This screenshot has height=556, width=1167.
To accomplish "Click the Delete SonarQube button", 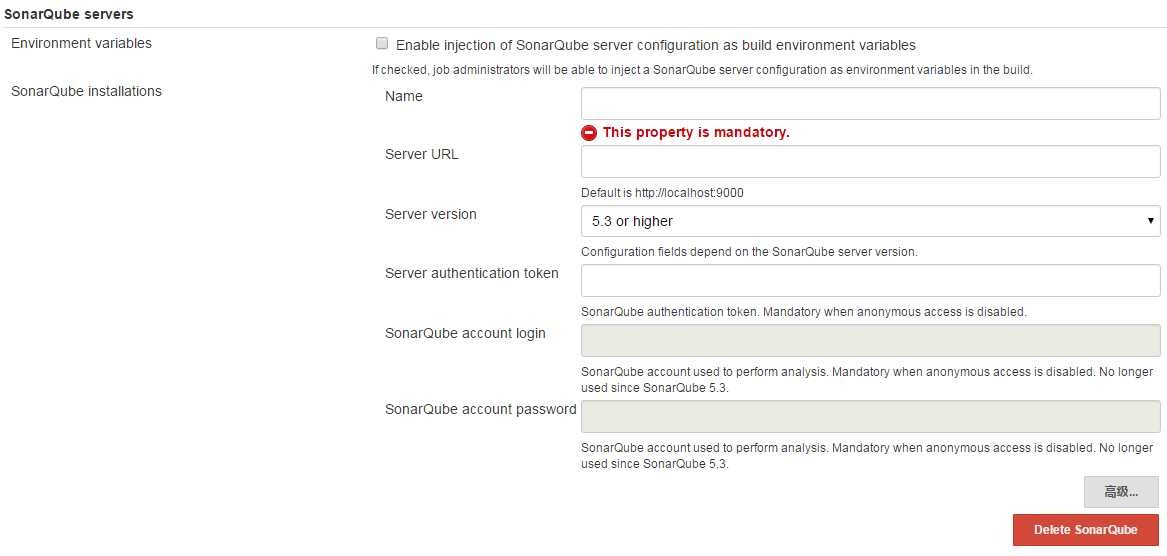I will pyautogui.click(x=1085, y=530).
